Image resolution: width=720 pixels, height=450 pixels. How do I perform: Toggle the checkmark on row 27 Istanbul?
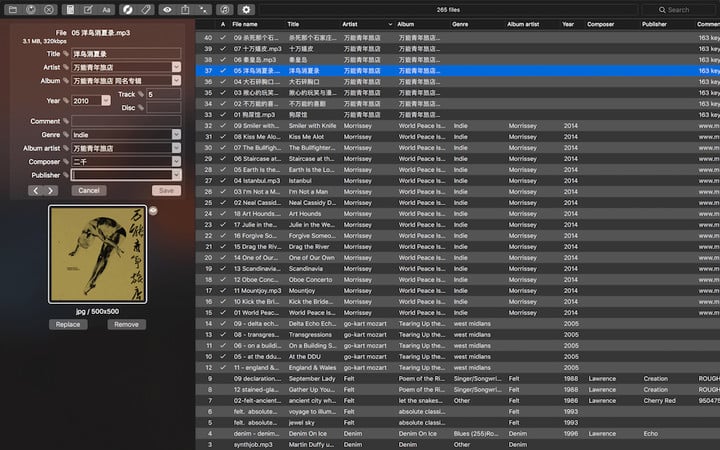pyautogui.click(x=223, y=180)
